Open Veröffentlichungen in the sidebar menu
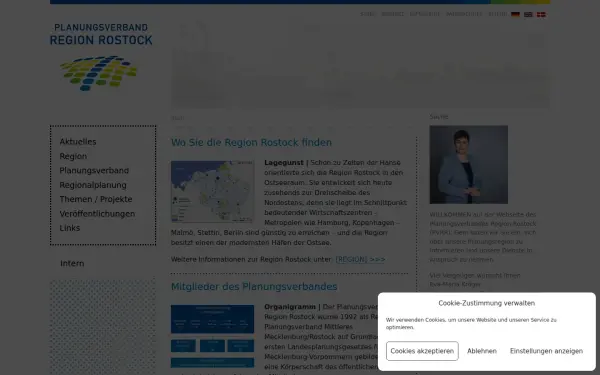 click(x=97, y=214)
